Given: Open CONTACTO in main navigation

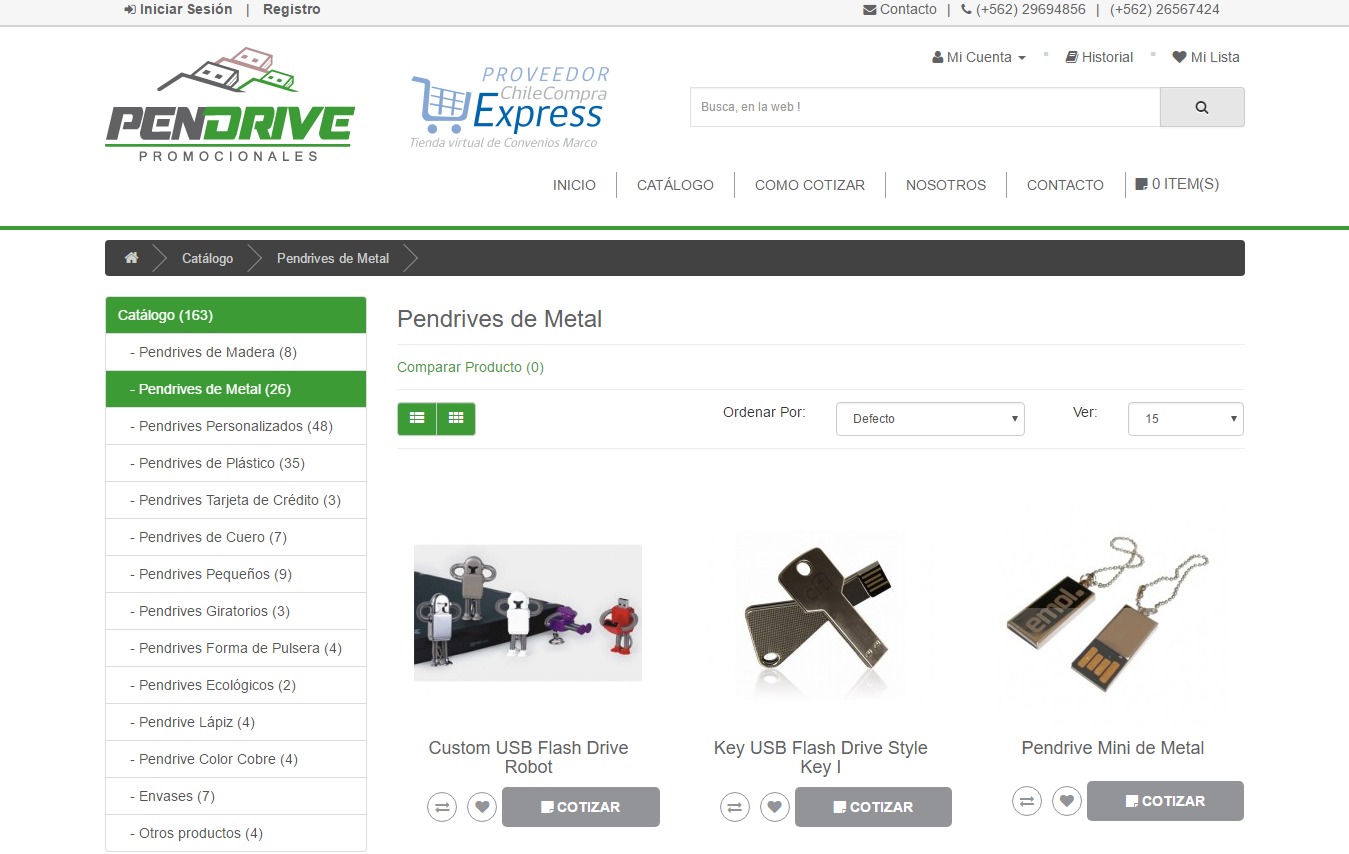Looking at the screenshot, I should [x=1065, y=185].
